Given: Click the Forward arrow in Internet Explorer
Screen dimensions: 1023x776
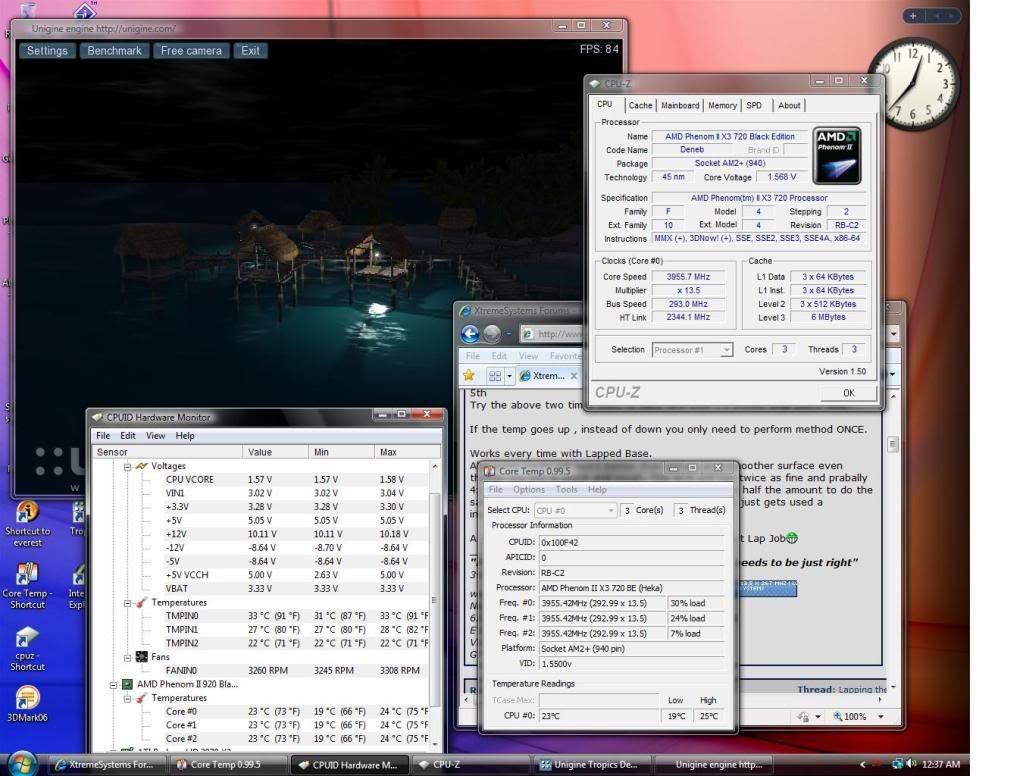Looking at the screenshot, I should pos(493,334).
